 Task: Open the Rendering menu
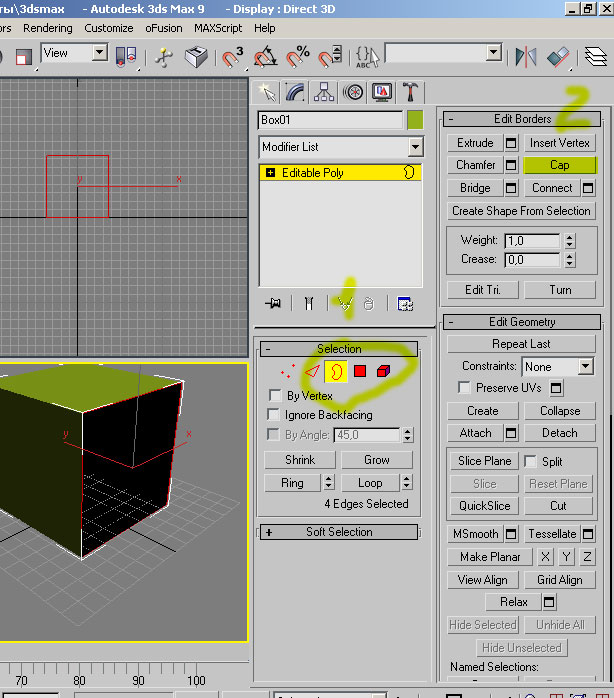point(47,28)
